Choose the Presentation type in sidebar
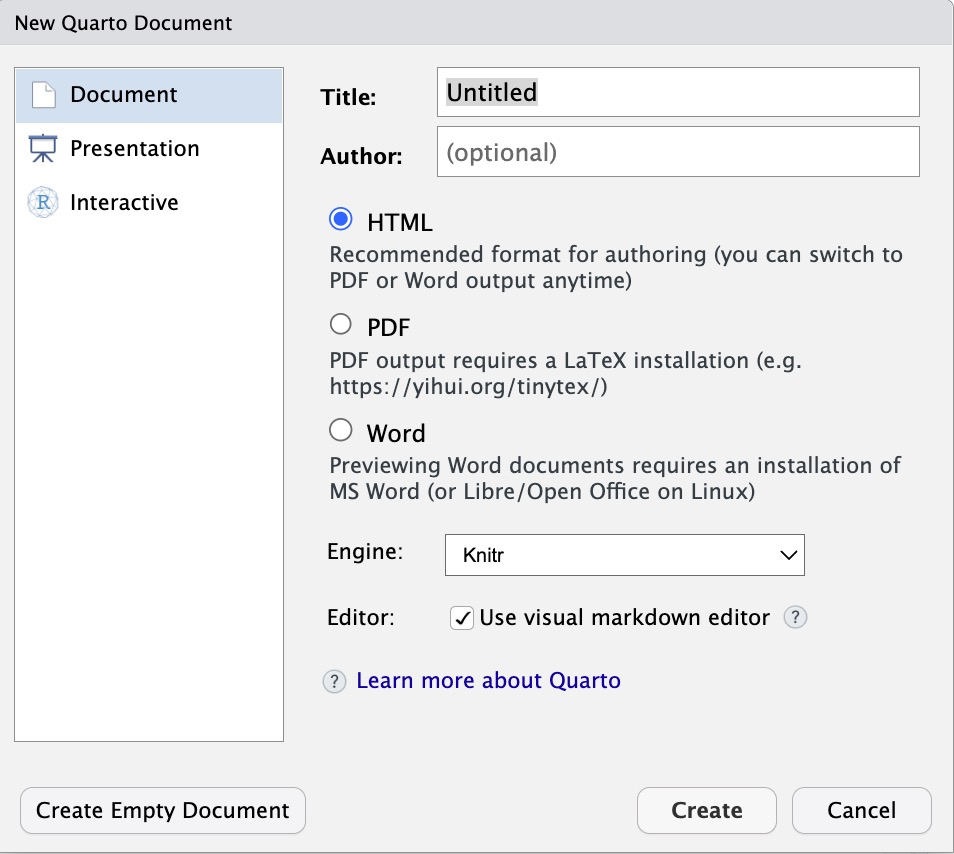Image resolution: width=954 pixels, height=854 pixels. point(149,149)
